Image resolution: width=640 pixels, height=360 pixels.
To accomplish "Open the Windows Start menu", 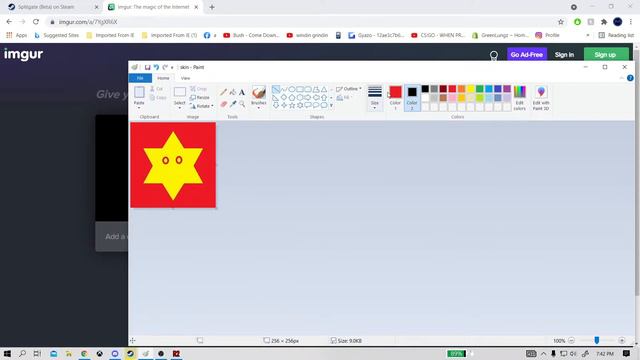I will [x=7, y=353].
